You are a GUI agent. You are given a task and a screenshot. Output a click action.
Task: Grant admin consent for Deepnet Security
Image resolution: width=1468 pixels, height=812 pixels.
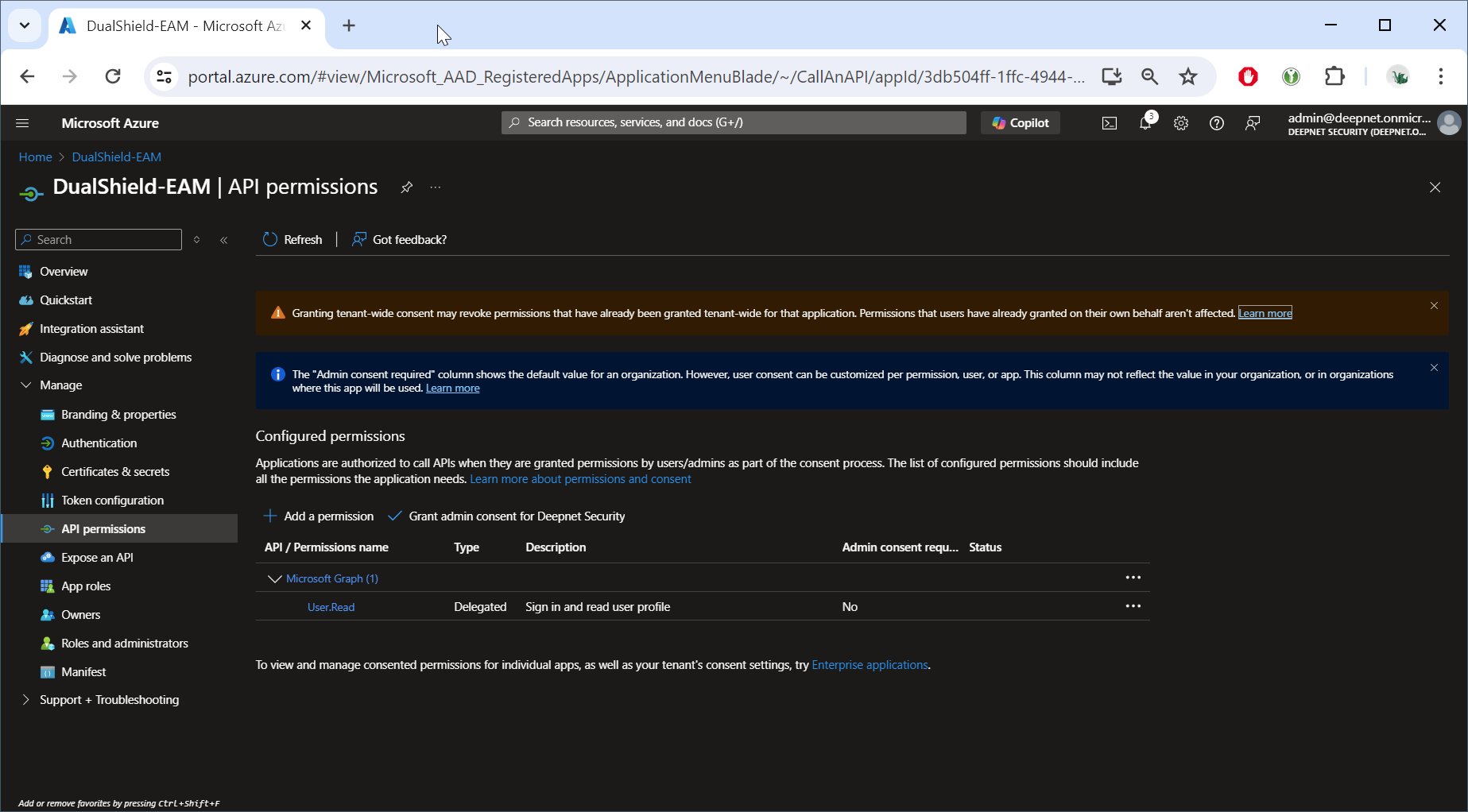(x=507, y=516)
